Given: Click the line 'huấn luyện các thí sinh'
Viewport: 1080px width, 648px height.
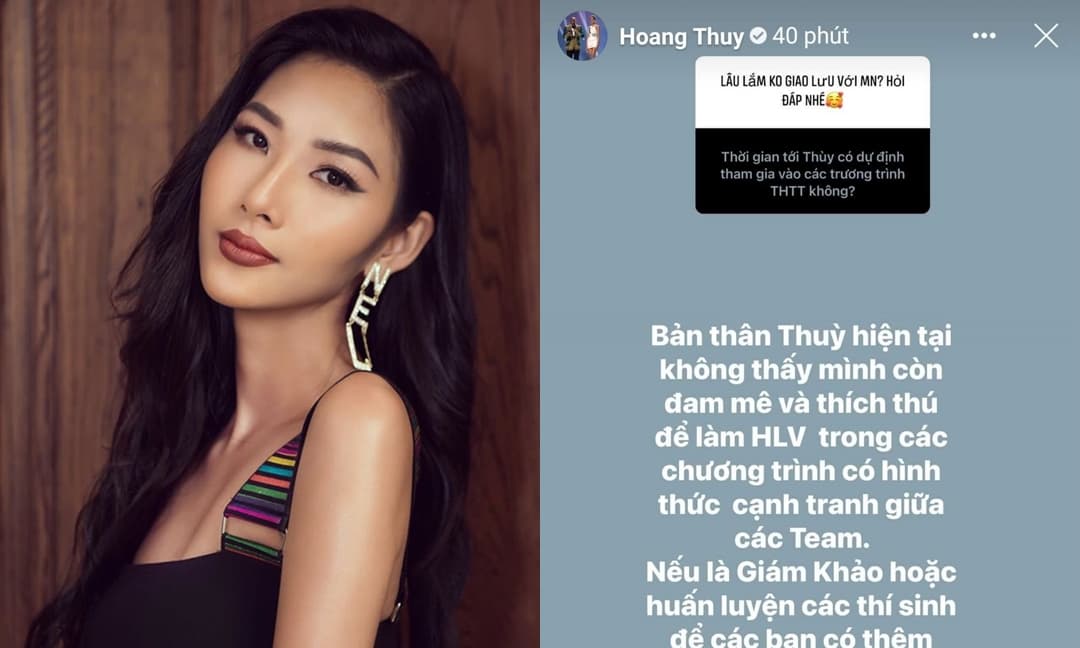Looking at the screenshot, I should 800,605.
